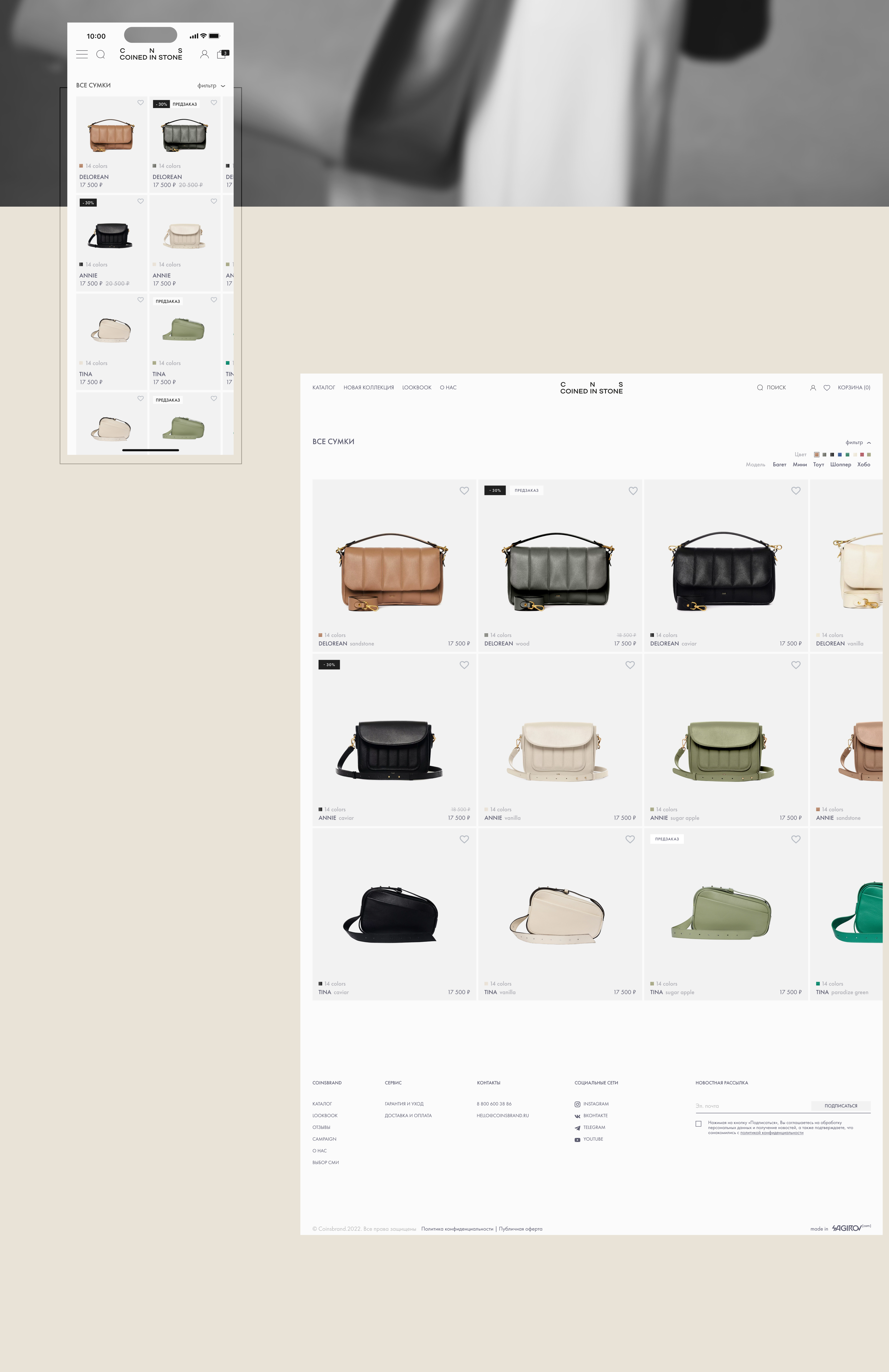
Task: Open wishlist via header heart icon
Action: 827,388
